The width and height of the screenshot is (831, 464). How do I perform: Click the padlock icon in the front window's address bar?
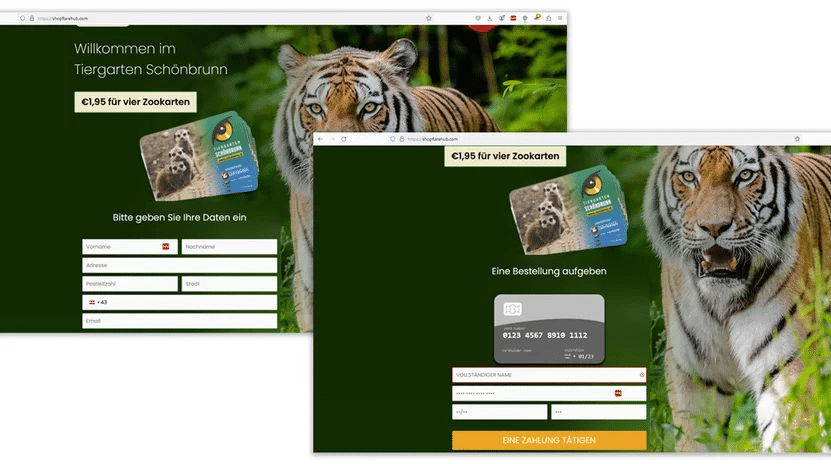click(402, 139)
